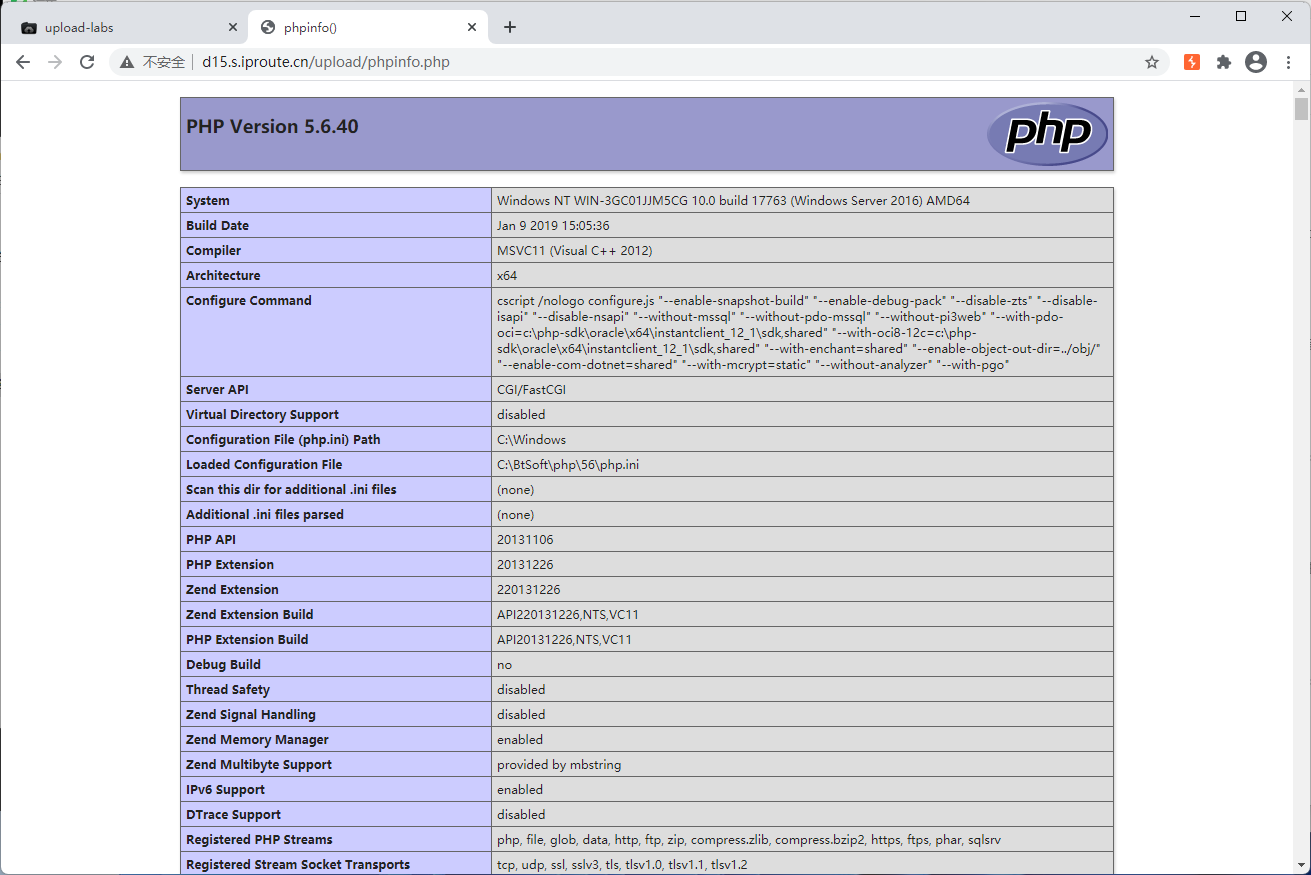Open the orange extension icon in the toolbar
This screenshot has width=1311, height=875.
tap(1191, 62)
